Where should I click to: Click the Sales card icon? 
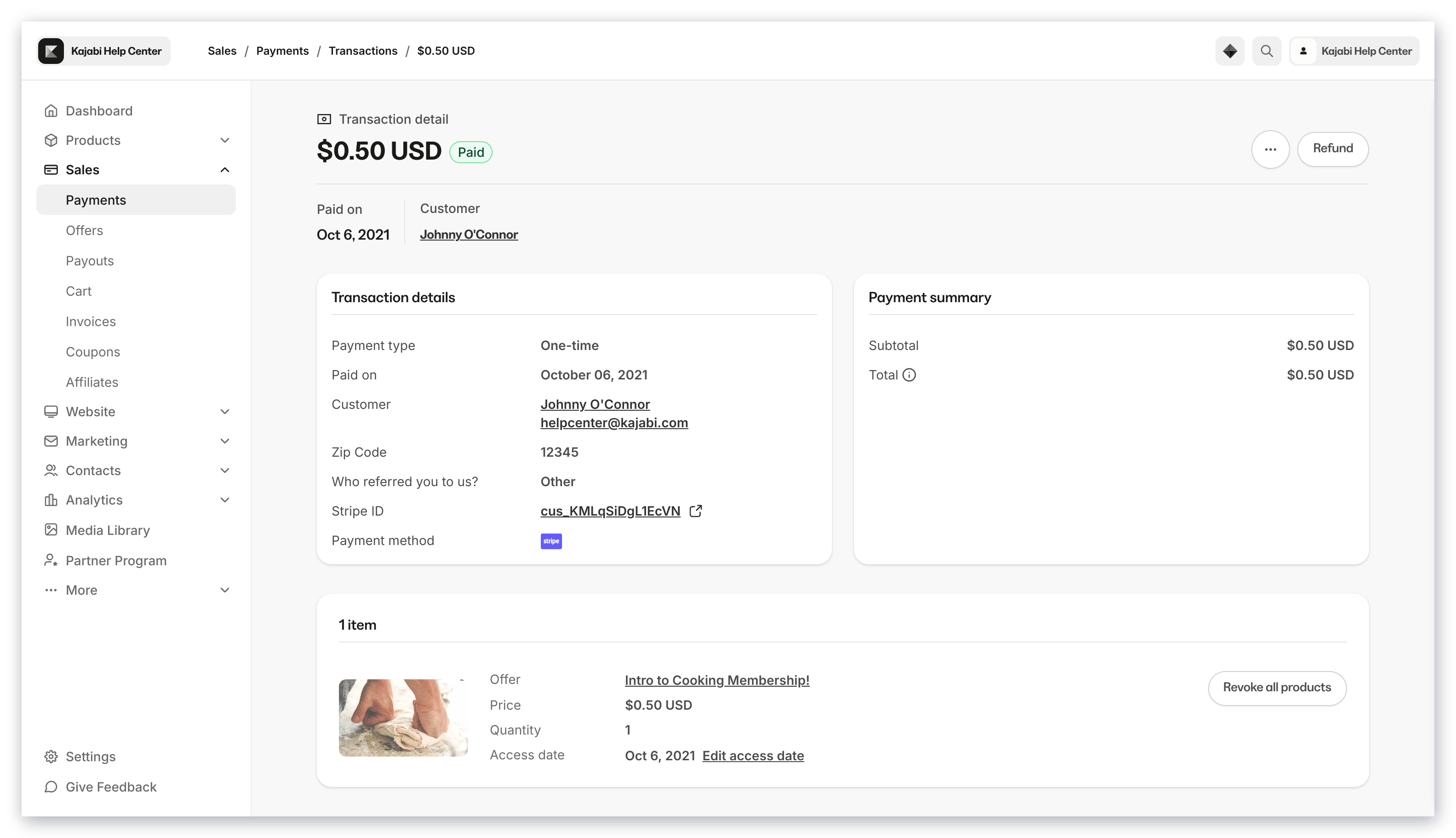pyautogui.click(x=51, y=169)
